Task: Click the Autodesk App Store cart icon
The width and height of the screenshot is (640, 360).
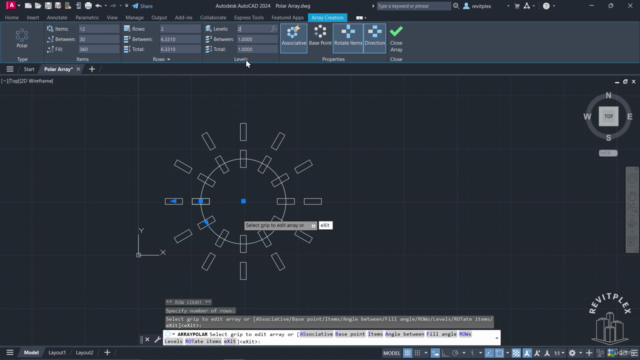Action: pos(517,6)
